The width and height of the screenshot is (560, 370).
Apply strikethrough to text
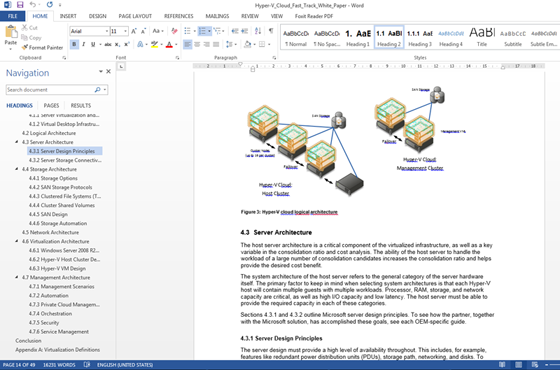108,44
